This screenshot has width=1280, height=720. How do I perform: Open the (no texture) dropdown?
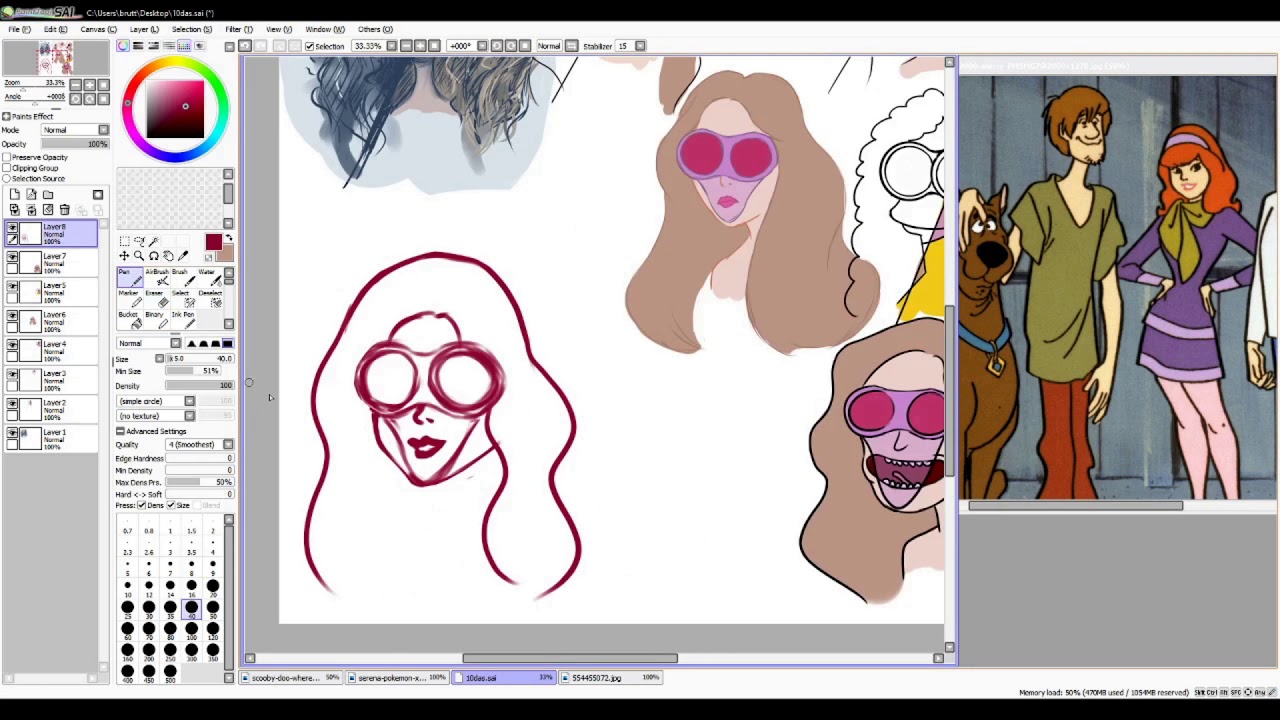tap(156, 416)
